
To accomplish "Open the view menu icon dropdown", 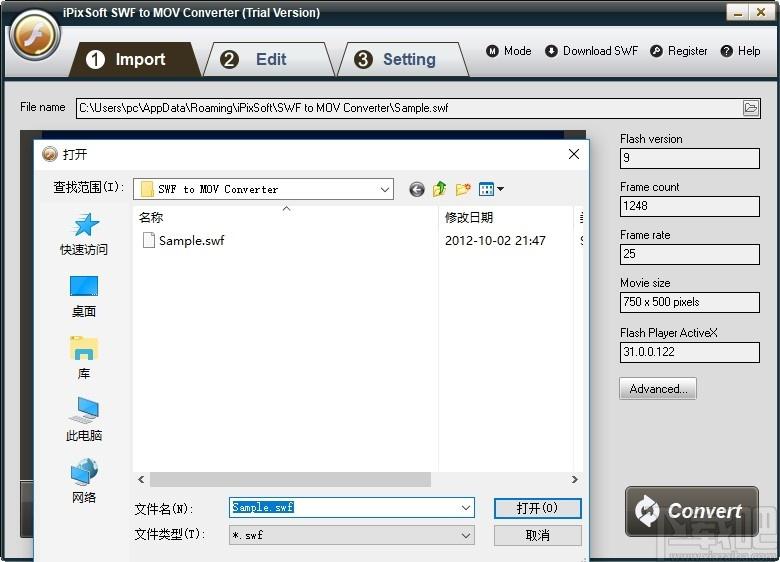I will [x=491, y=189].
